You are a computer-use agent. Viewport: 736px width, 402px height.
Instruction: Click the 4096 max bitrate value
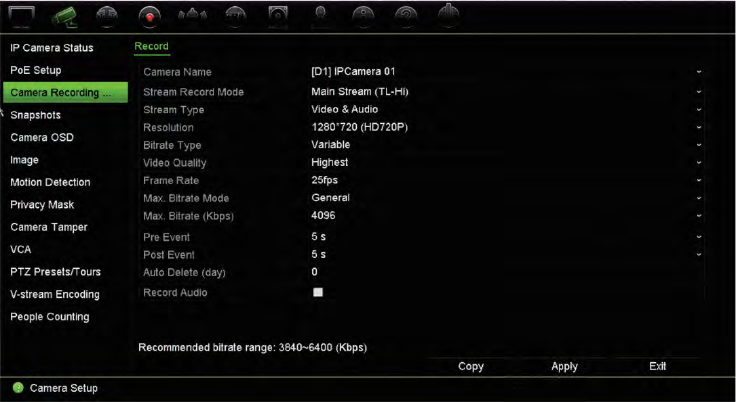[323, 216]
